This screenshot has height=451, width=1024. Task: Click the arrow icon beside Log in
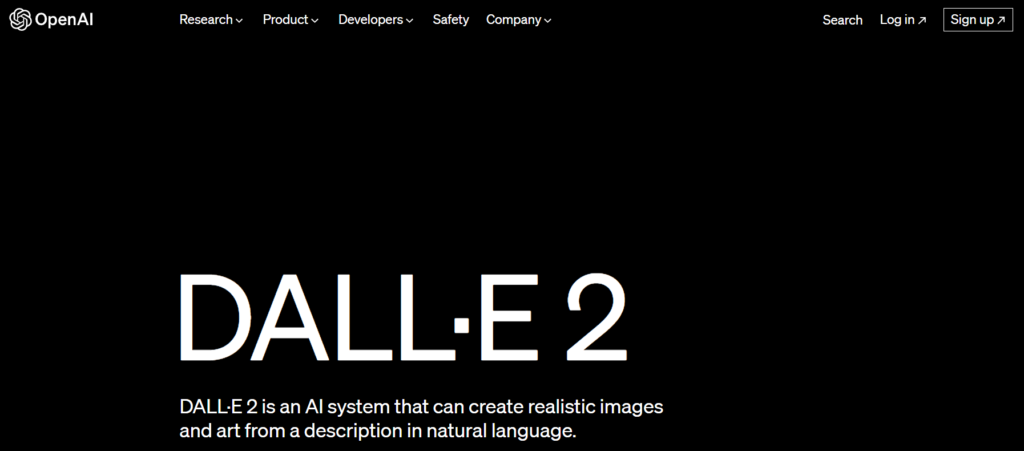tap(922, 20)
